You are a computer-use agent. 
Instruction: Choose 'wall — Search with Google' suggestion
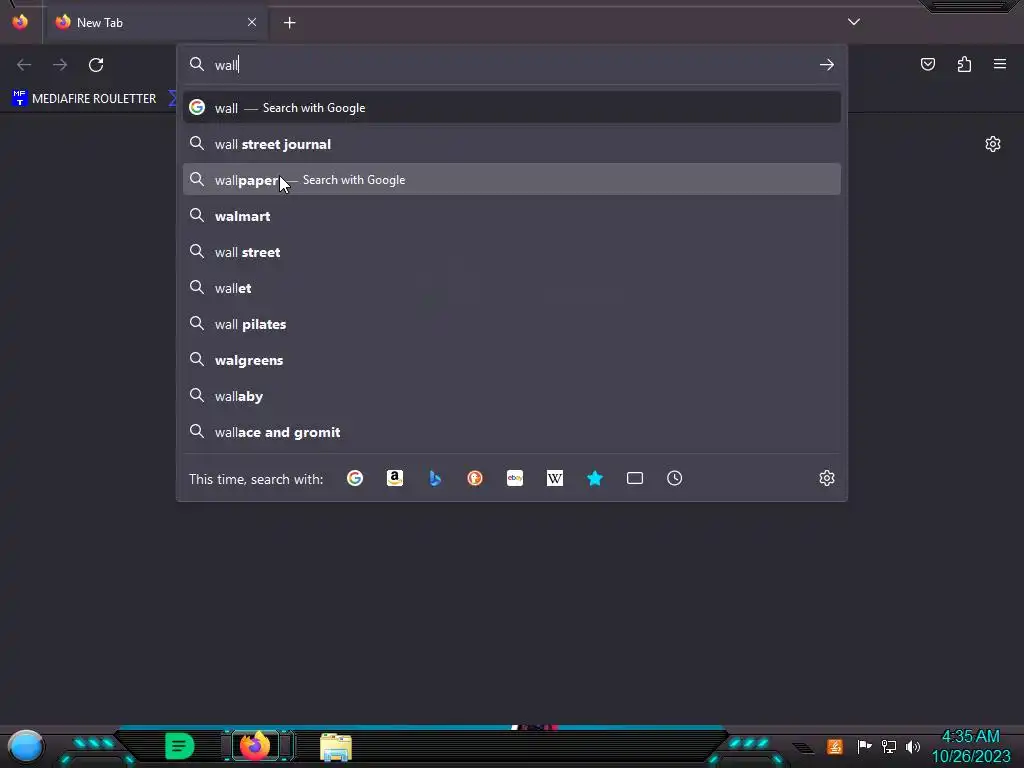pyautogui.click(x=511, y=108)
